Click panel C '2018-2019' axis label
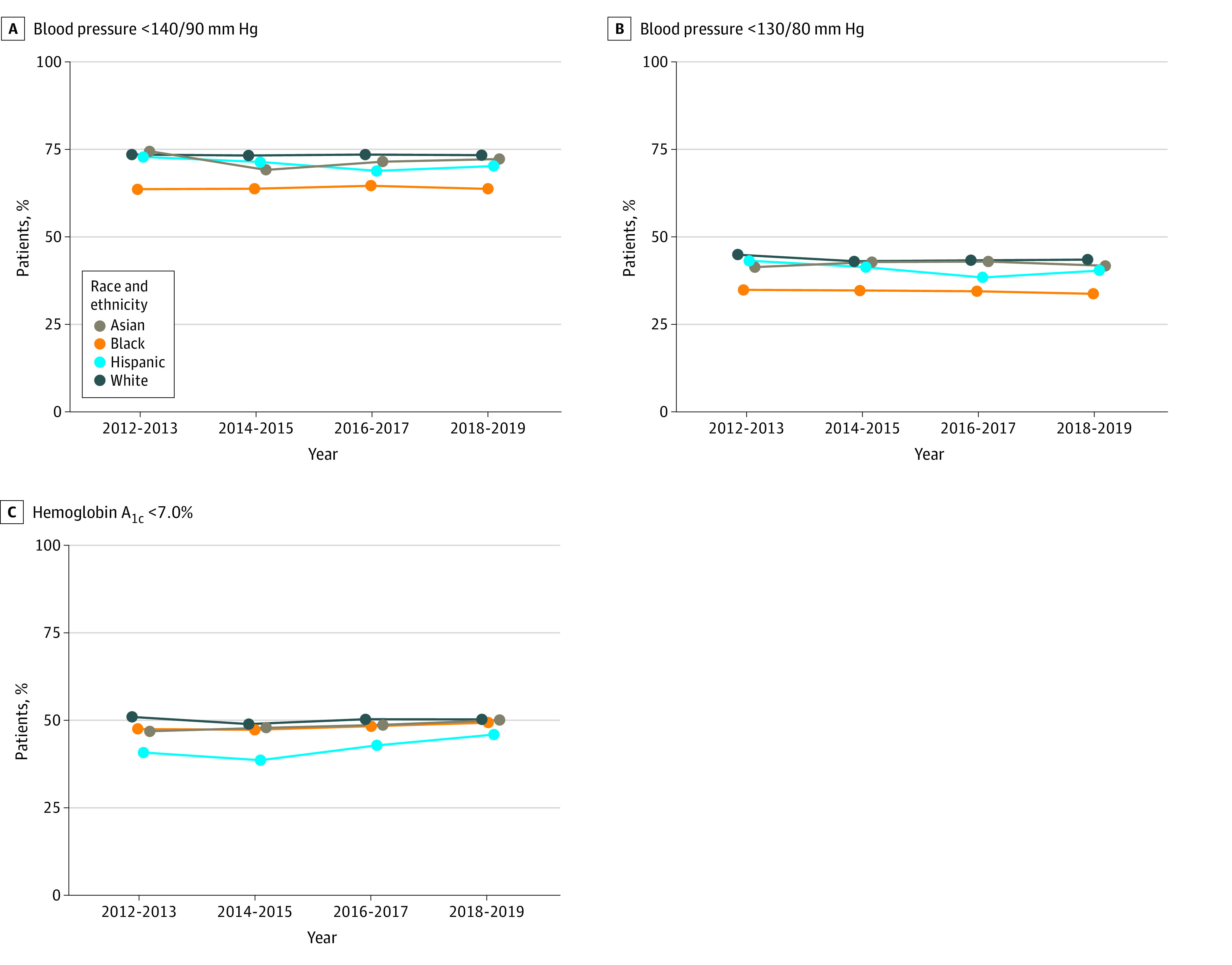Viewport: 1232px width, 965px height. pos(487,912)
